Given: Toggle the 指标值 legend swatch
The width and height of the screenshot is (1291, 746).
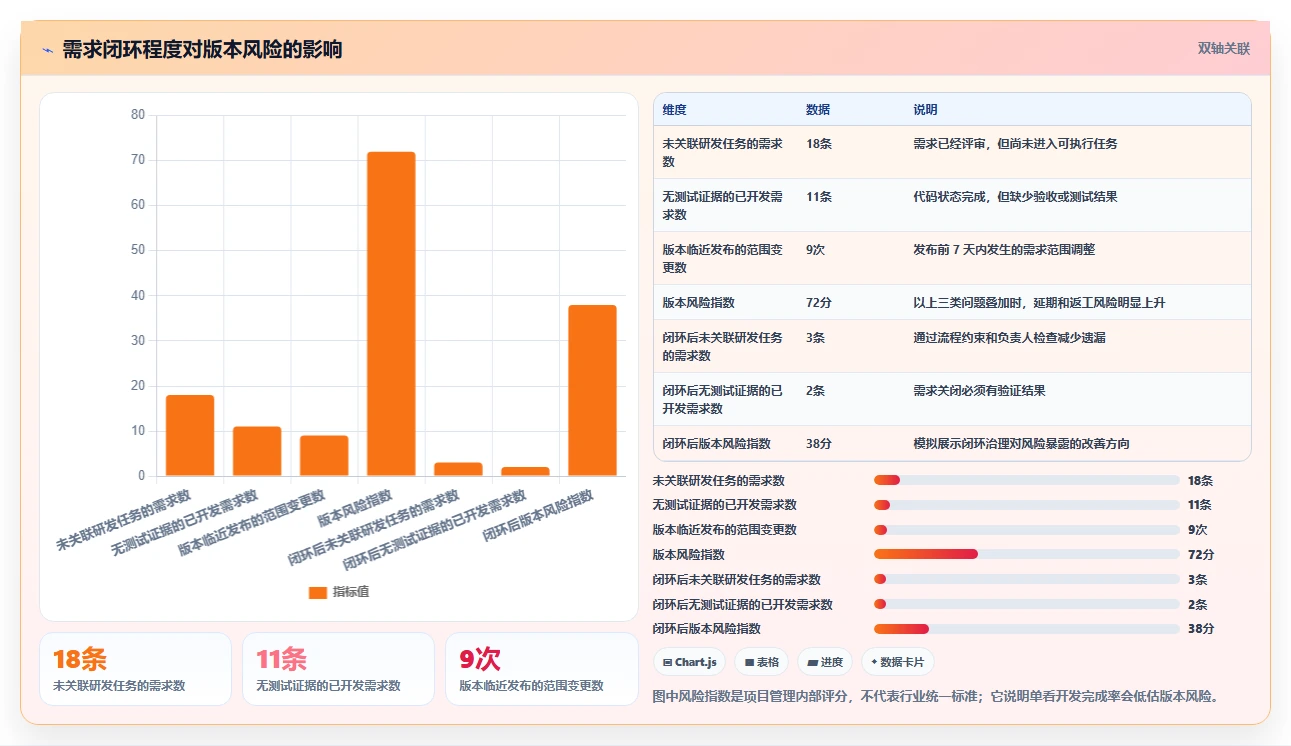Looking at the screenshot, I should 318,592.
